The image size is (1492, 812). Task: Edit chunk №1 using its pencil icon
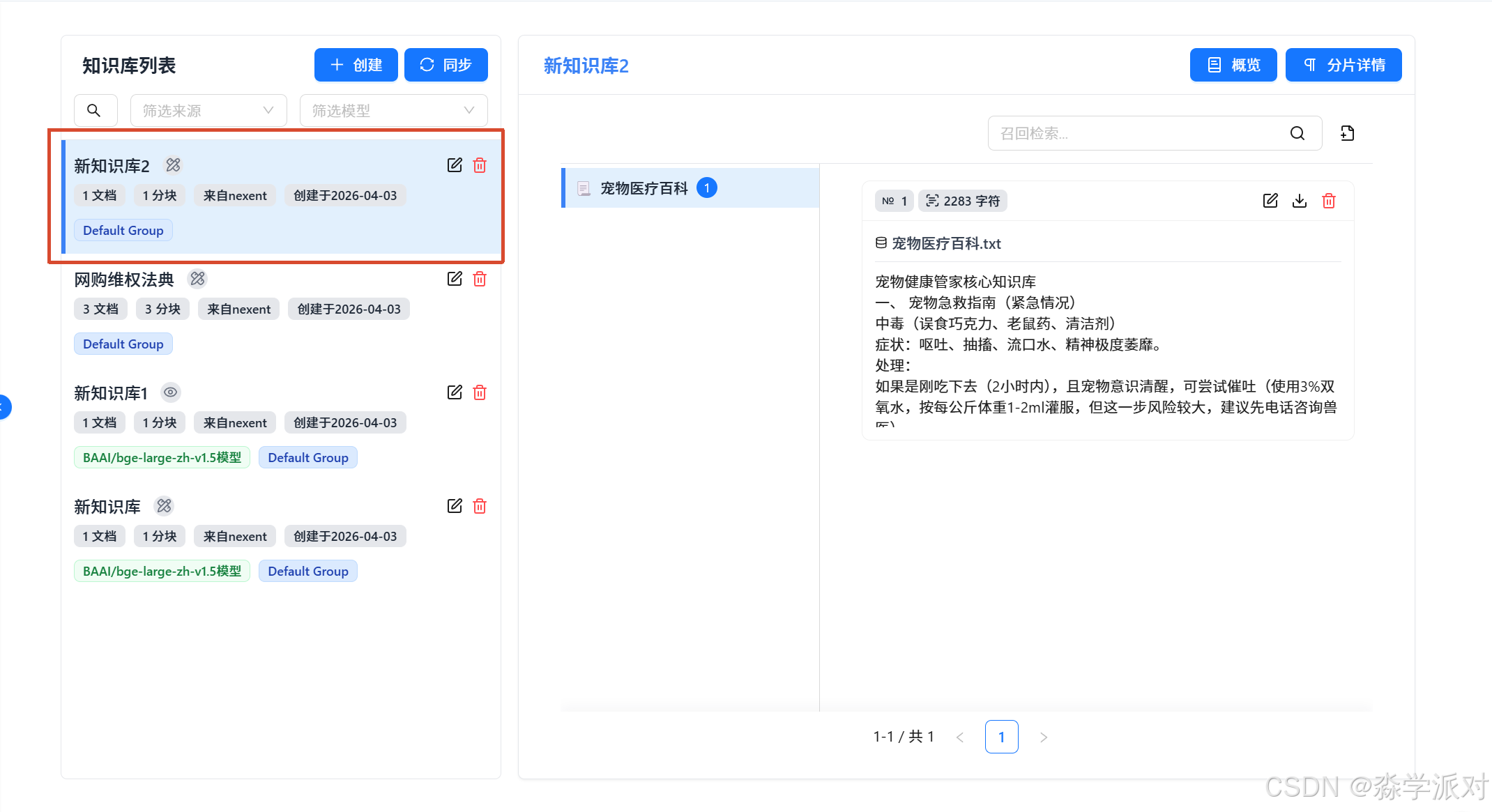[1270, 200]
